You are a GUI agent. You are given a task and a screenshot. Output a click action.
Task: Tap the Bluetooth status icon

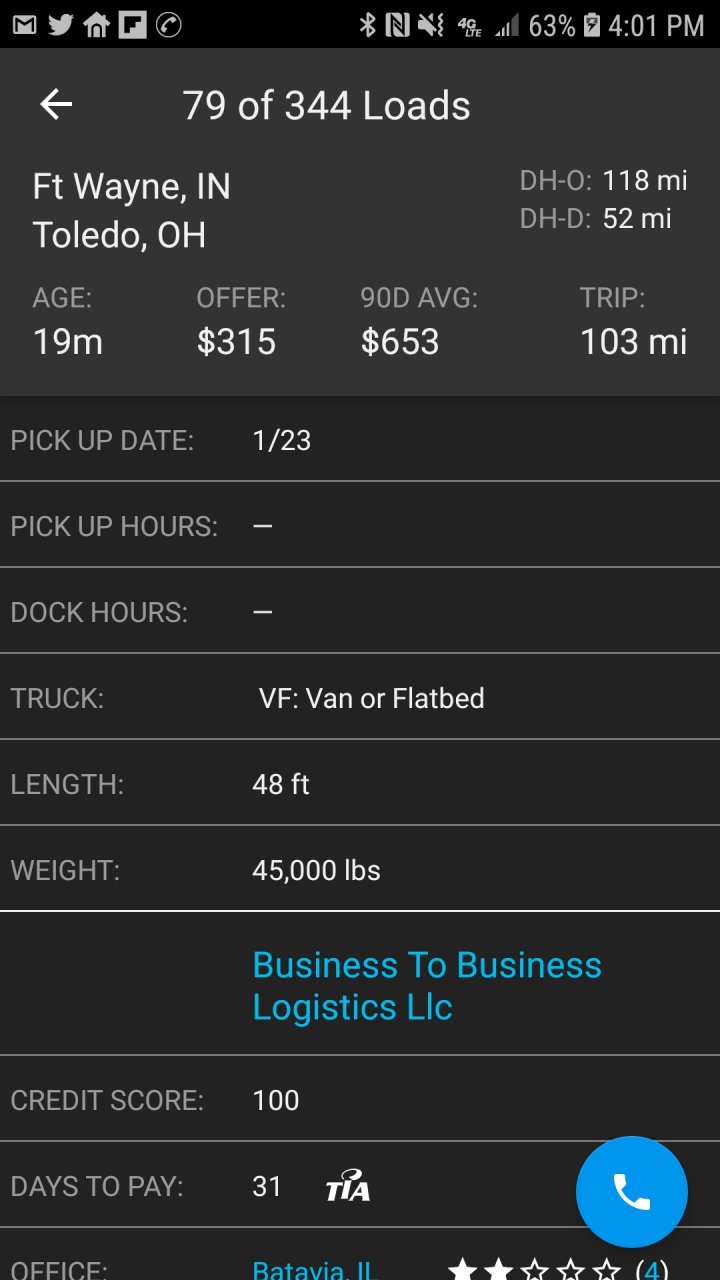(x=367, y=25)
